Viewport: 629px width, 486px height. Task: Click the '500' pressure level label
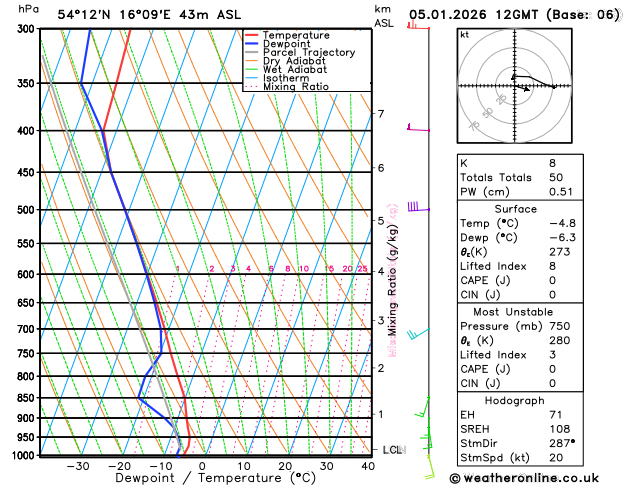click(x=28, y=210)
